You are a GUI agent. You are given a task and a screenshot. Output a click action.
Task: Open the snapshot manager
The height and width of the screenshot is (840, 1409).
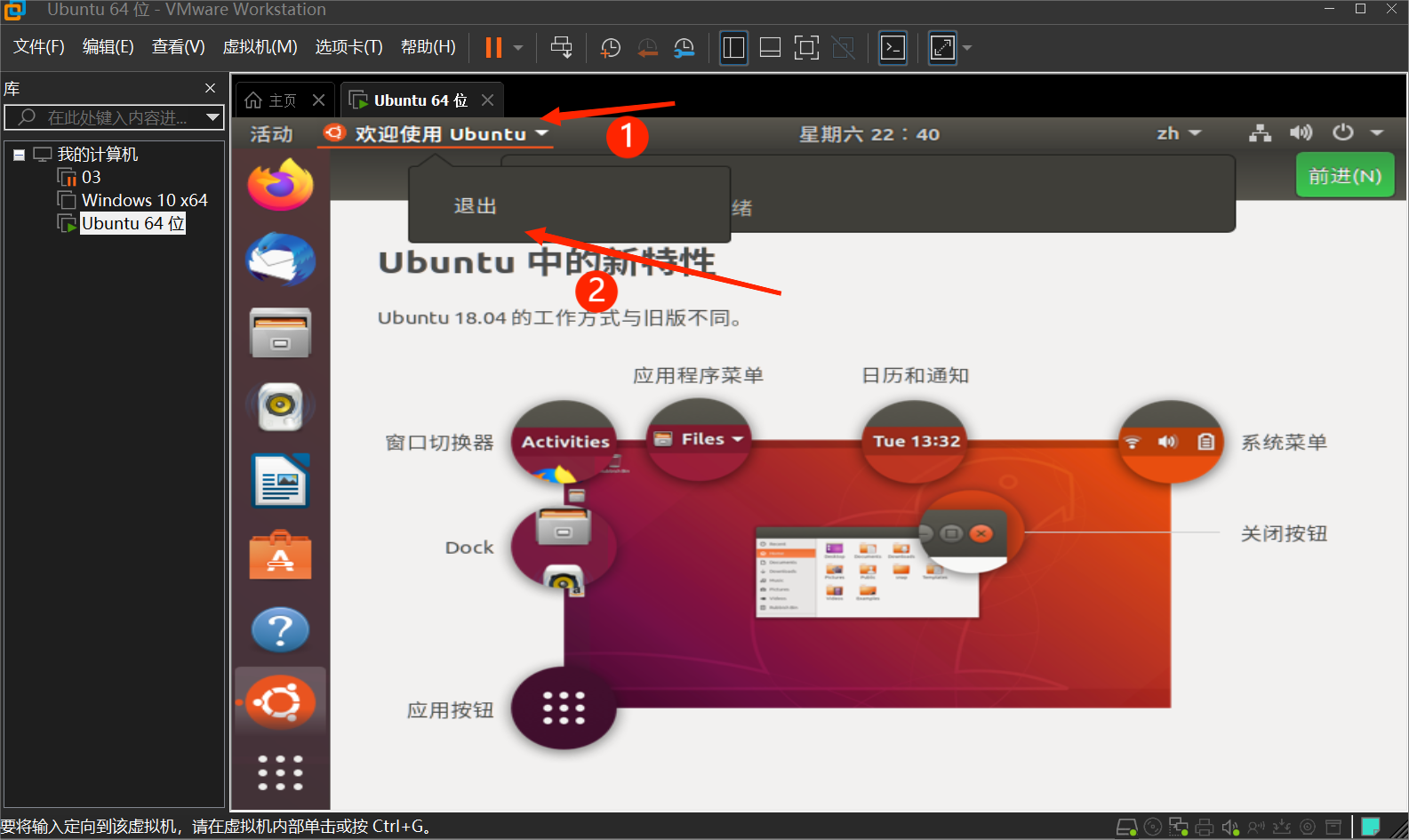[x=684, y=48]
